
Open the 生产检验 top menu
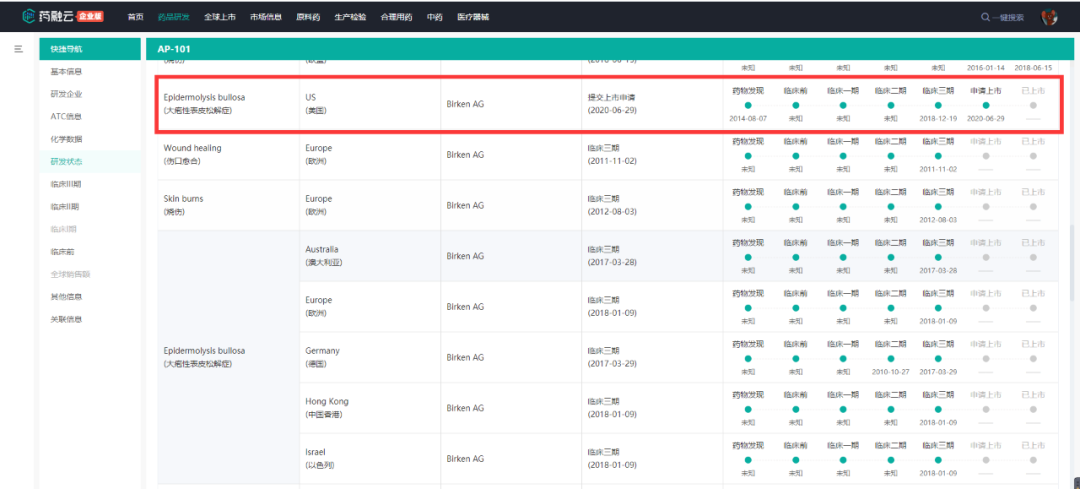350,17
